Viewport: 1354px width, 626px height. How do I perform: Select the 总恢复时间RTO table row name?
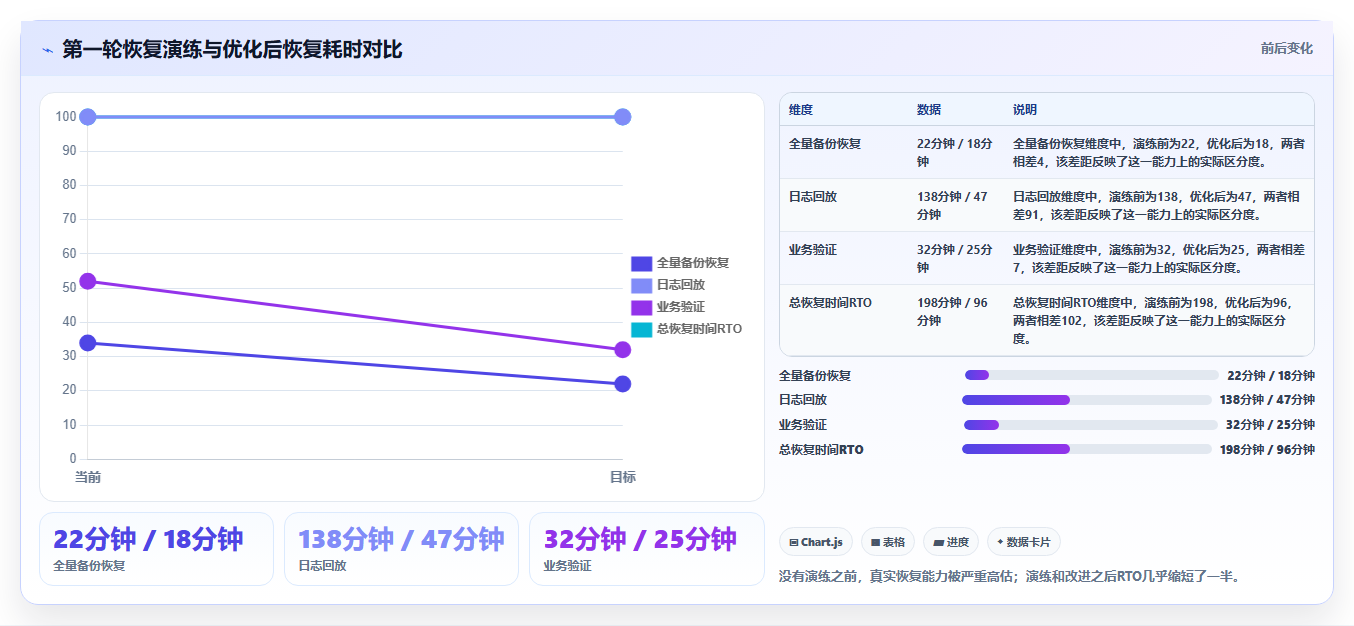point(830,303)
